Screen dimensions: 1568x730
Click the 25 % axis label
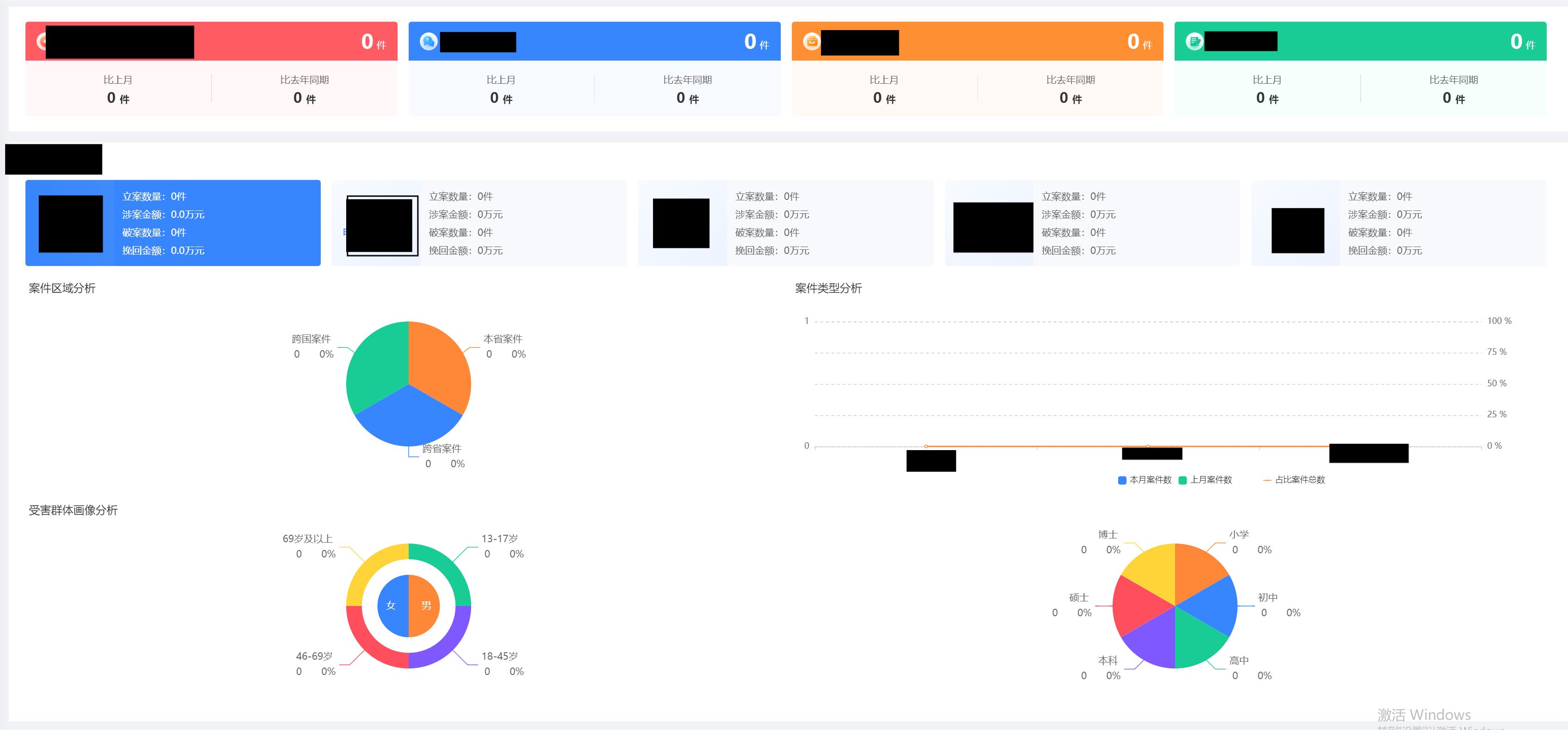click(1497, 414)
